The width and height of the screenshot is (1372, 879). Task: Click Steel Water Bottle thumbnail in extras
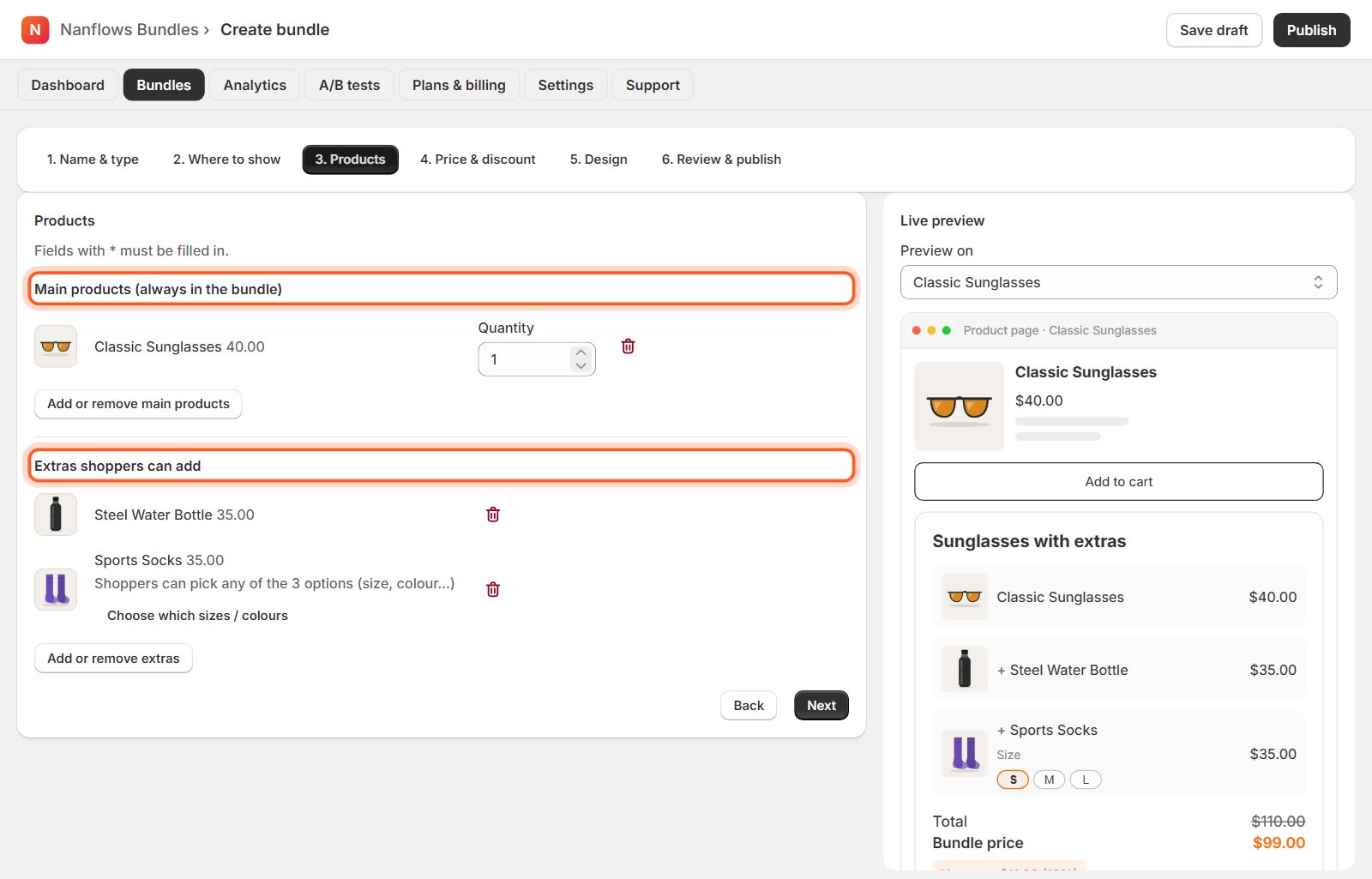point(56,515)
